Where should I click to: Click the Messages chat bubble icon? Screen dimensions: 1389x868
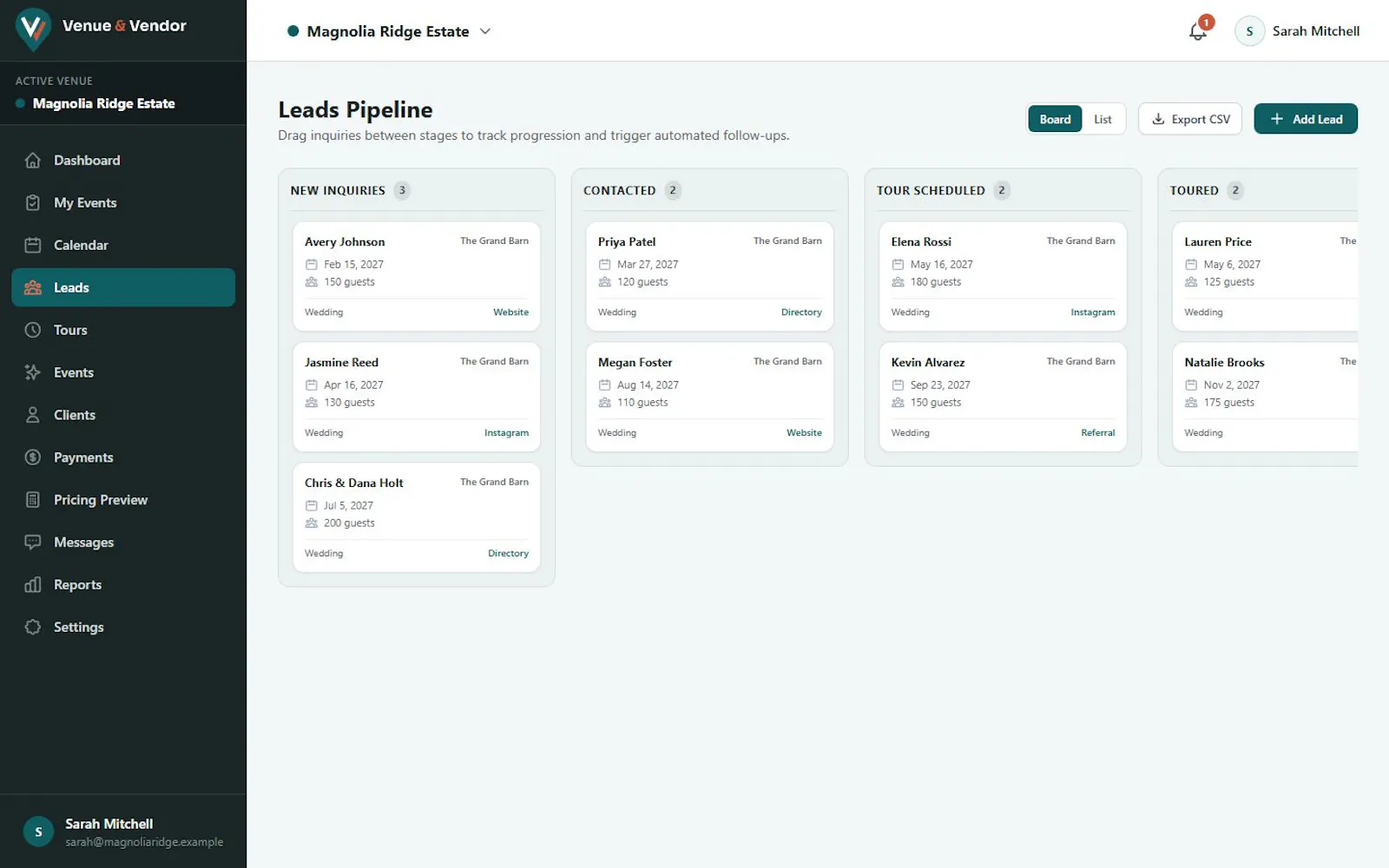click(x=33, y=543)
